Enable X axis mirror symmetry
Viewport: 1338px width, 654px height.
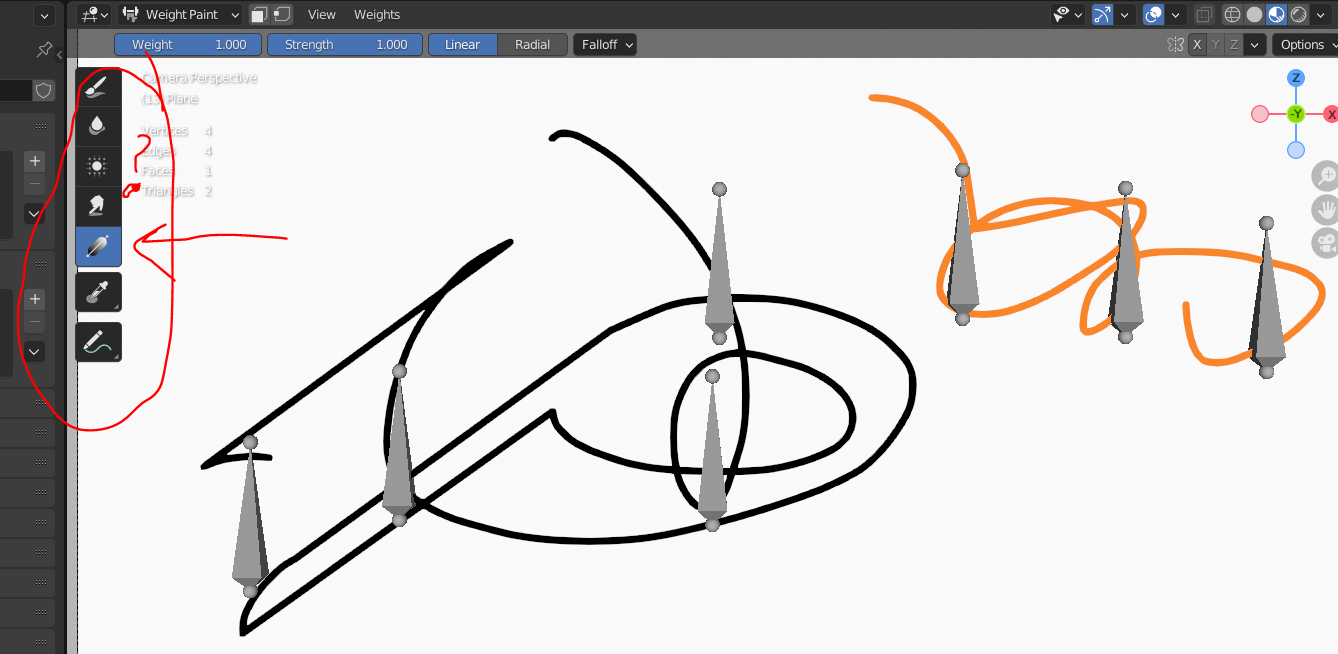(1197, 45)
